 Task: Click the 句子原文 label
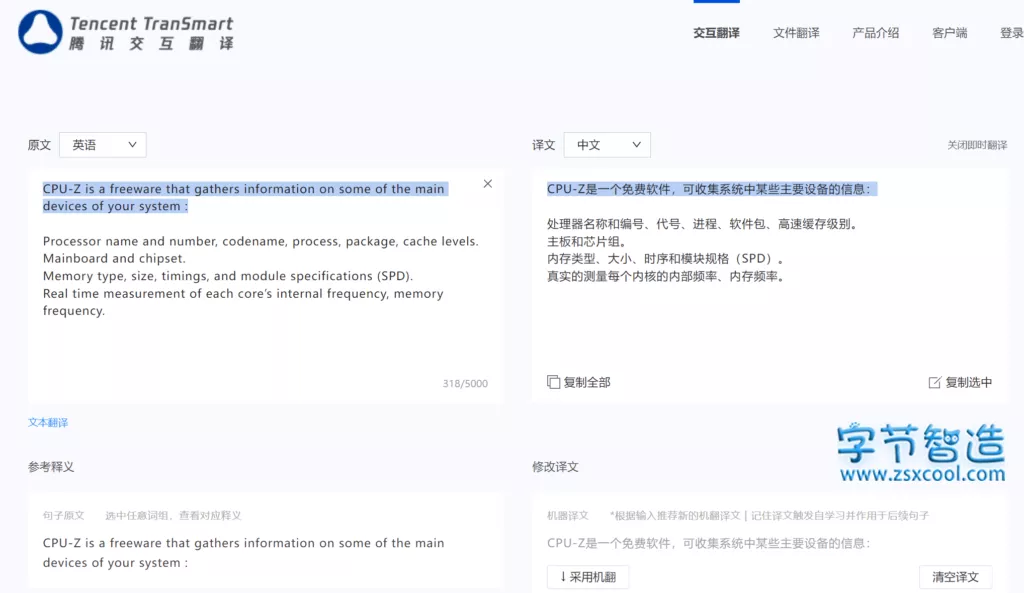(x=63, y=515)
